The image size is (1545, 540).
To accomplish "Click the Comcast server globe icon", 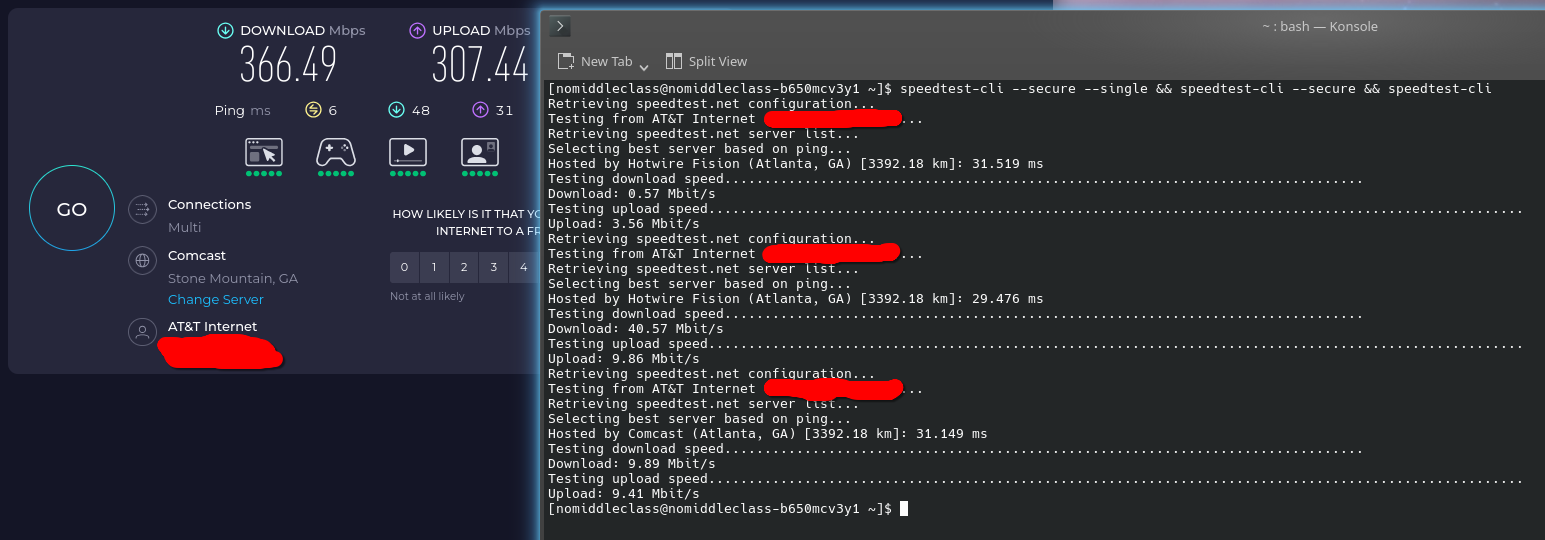I will [143, 261].
